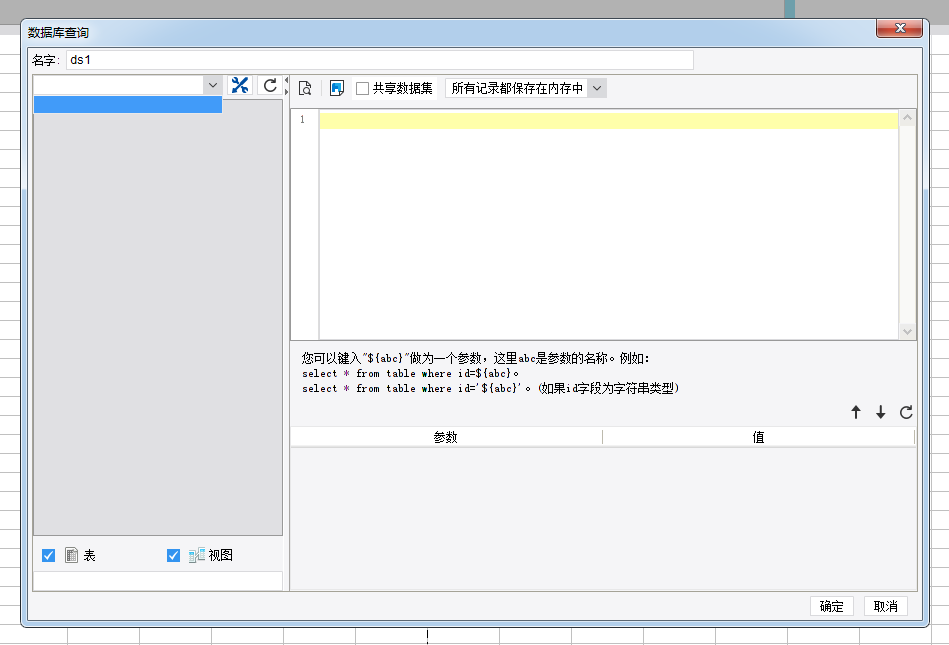The width and height of the screenshot is (949, 645).
Task: Click the 参数 column header
Action: (x=446, y=437)
